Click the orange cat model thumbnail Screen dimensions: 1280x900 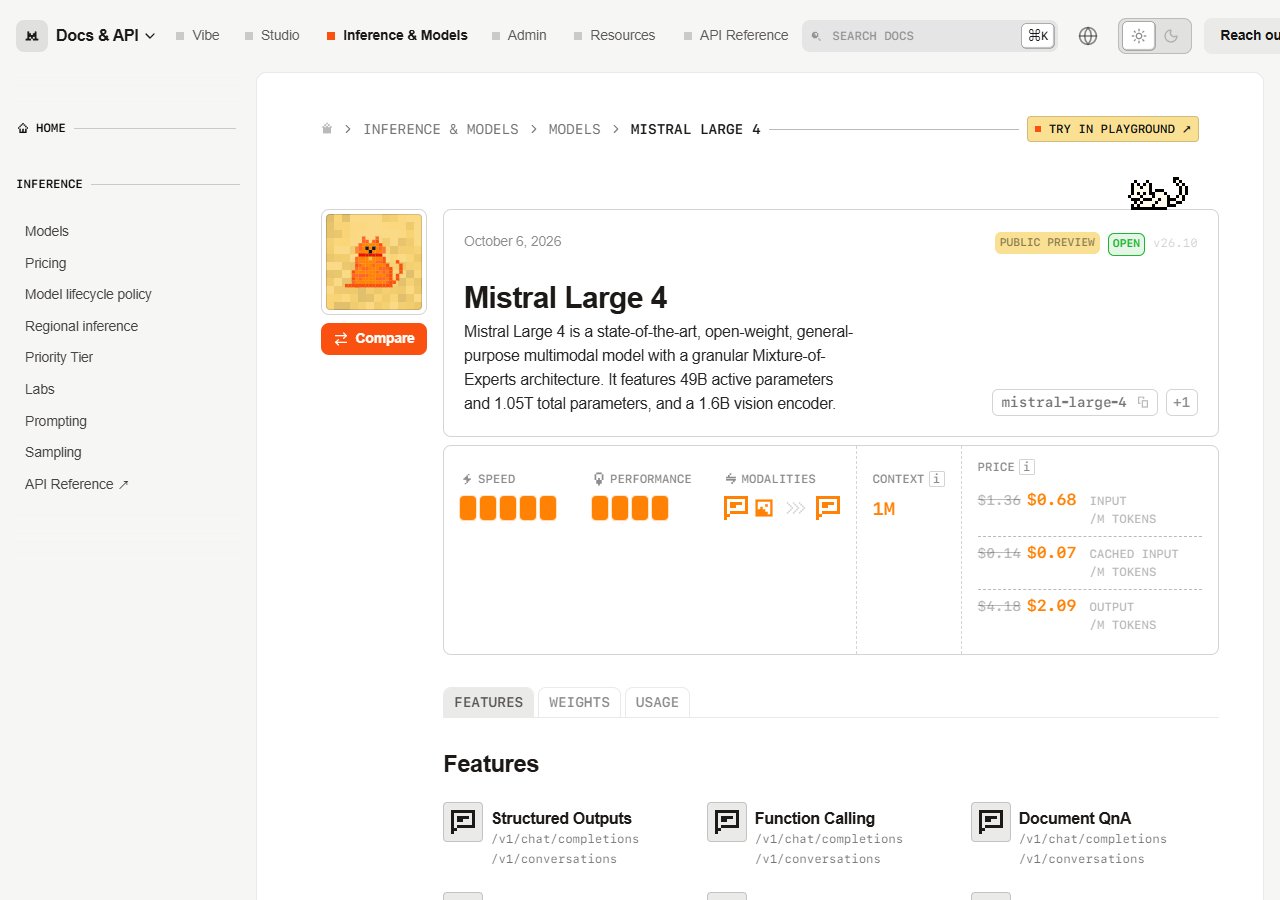tap(374, 262)
